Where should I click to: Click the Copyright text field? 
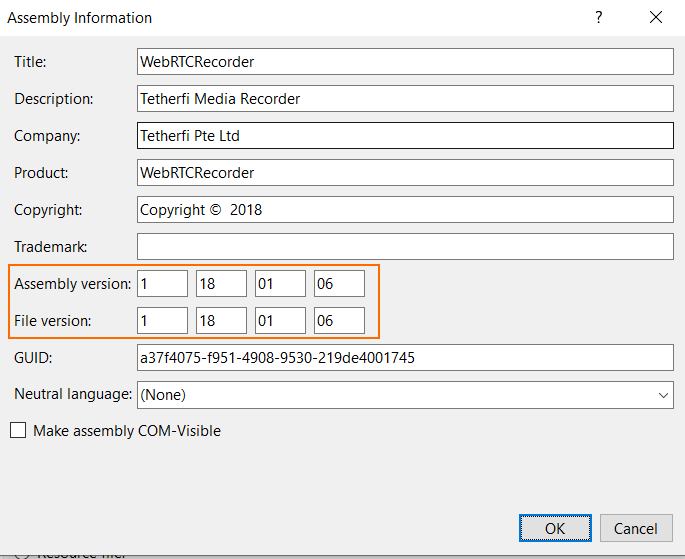point(405,210)
